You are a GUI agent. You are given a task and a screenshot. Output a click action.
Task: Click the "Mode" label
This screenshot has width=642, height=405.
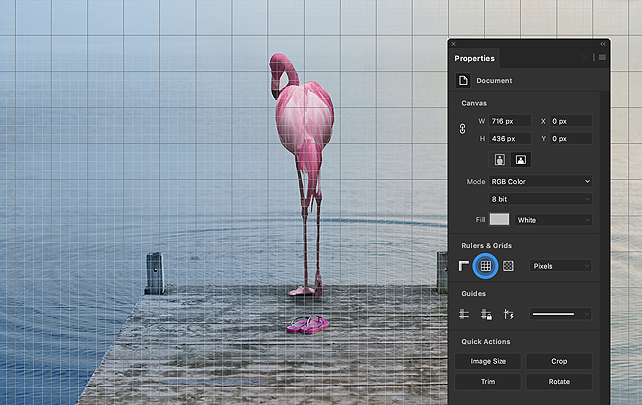[476, 181]
